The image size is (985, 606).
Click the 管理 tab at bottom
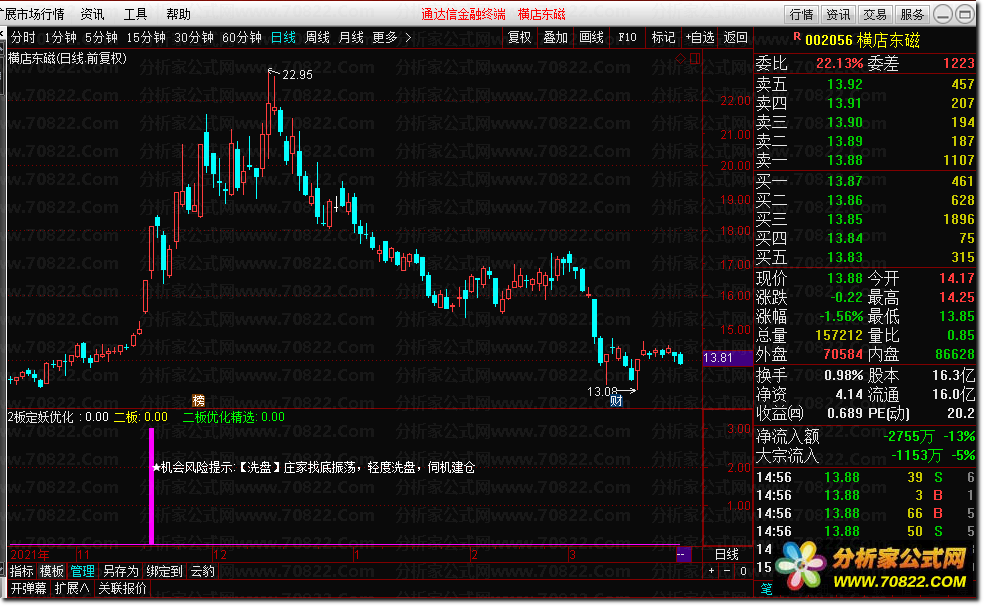pyautogui.click(x=82, y=571)
